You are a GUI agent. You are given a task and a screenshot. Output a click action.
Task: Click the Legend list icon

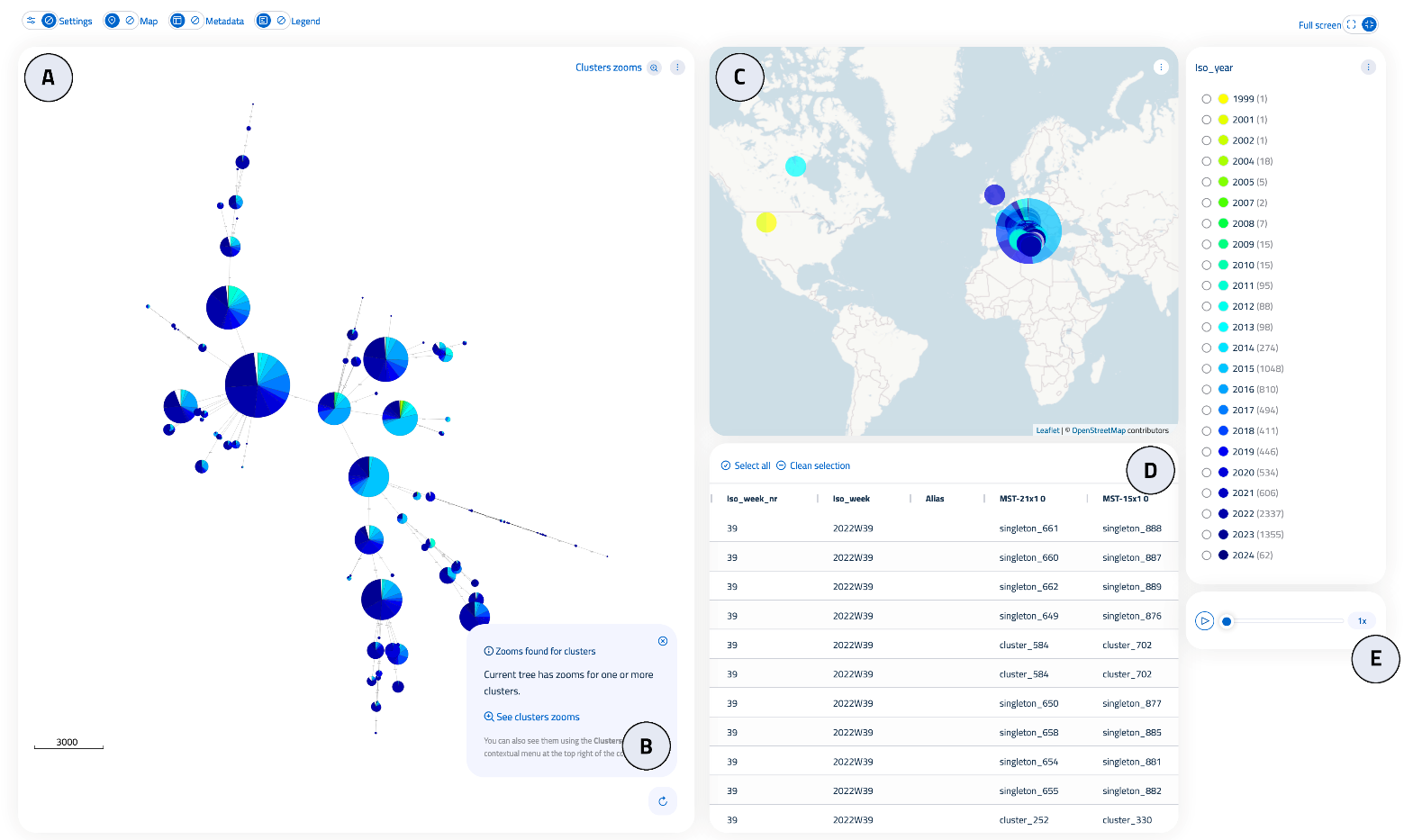tap(263, 21)
